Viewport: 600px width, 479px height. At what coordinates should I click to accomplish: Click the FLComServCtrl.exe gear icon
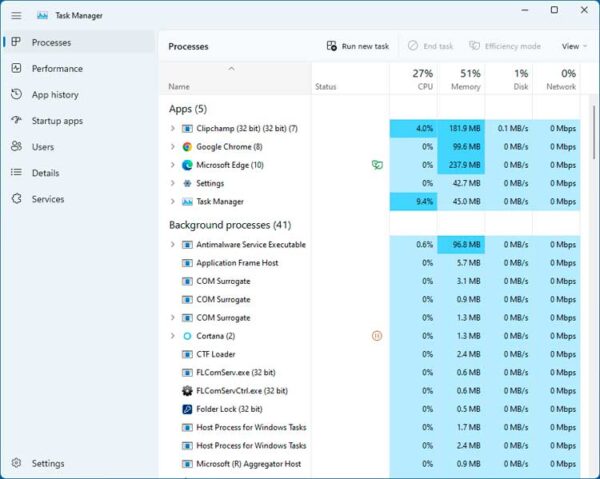187,391
